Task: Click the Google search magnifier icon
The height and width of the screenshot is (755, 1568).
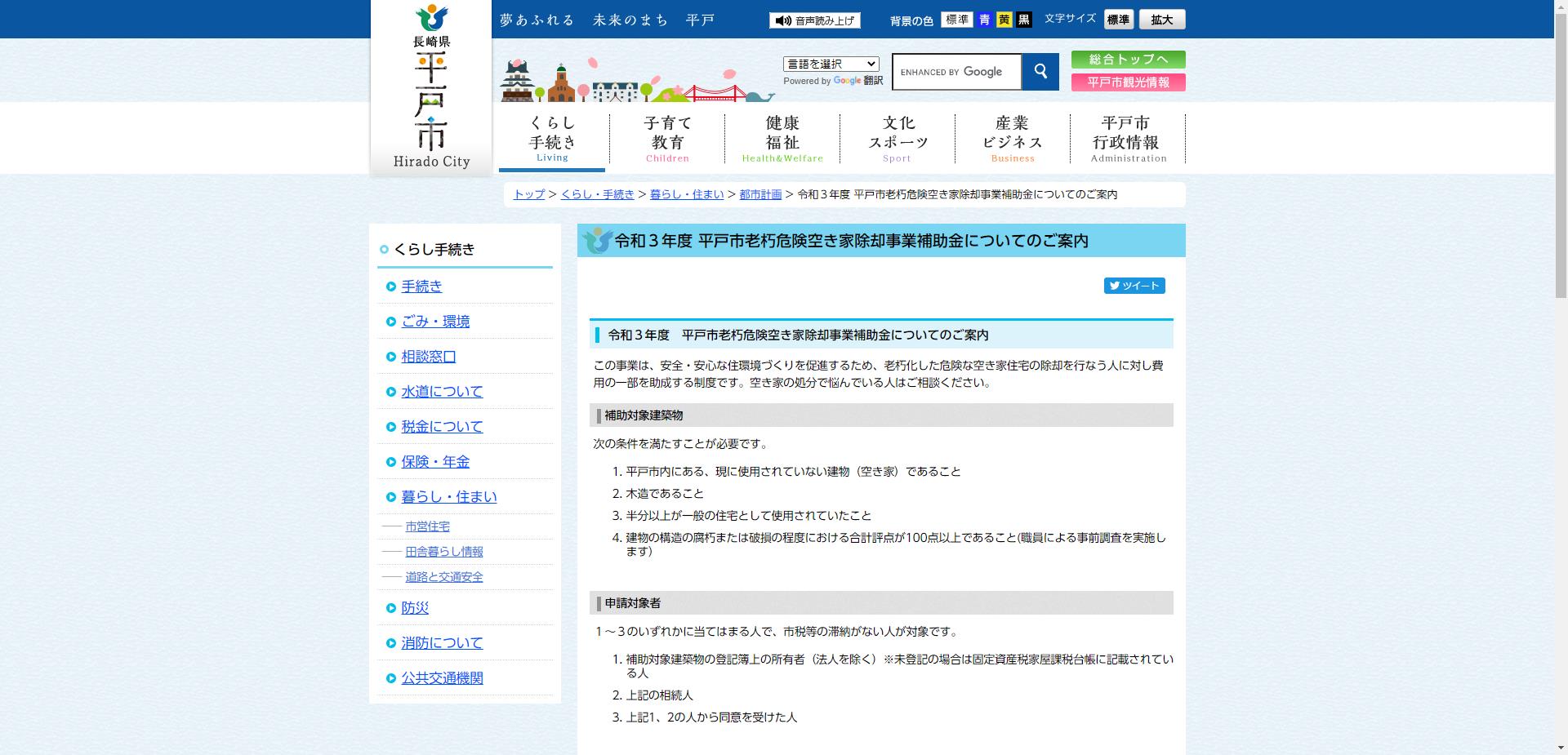Action: (x=1040, y=72)
